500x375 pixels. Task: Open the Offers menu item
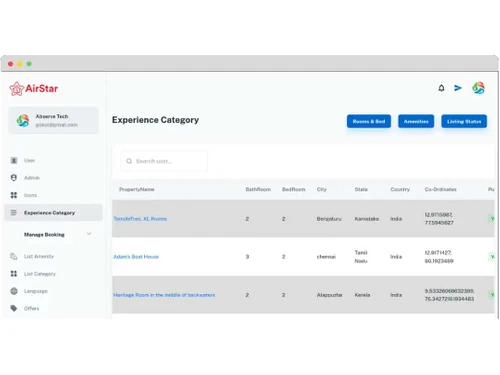point(31,308)
